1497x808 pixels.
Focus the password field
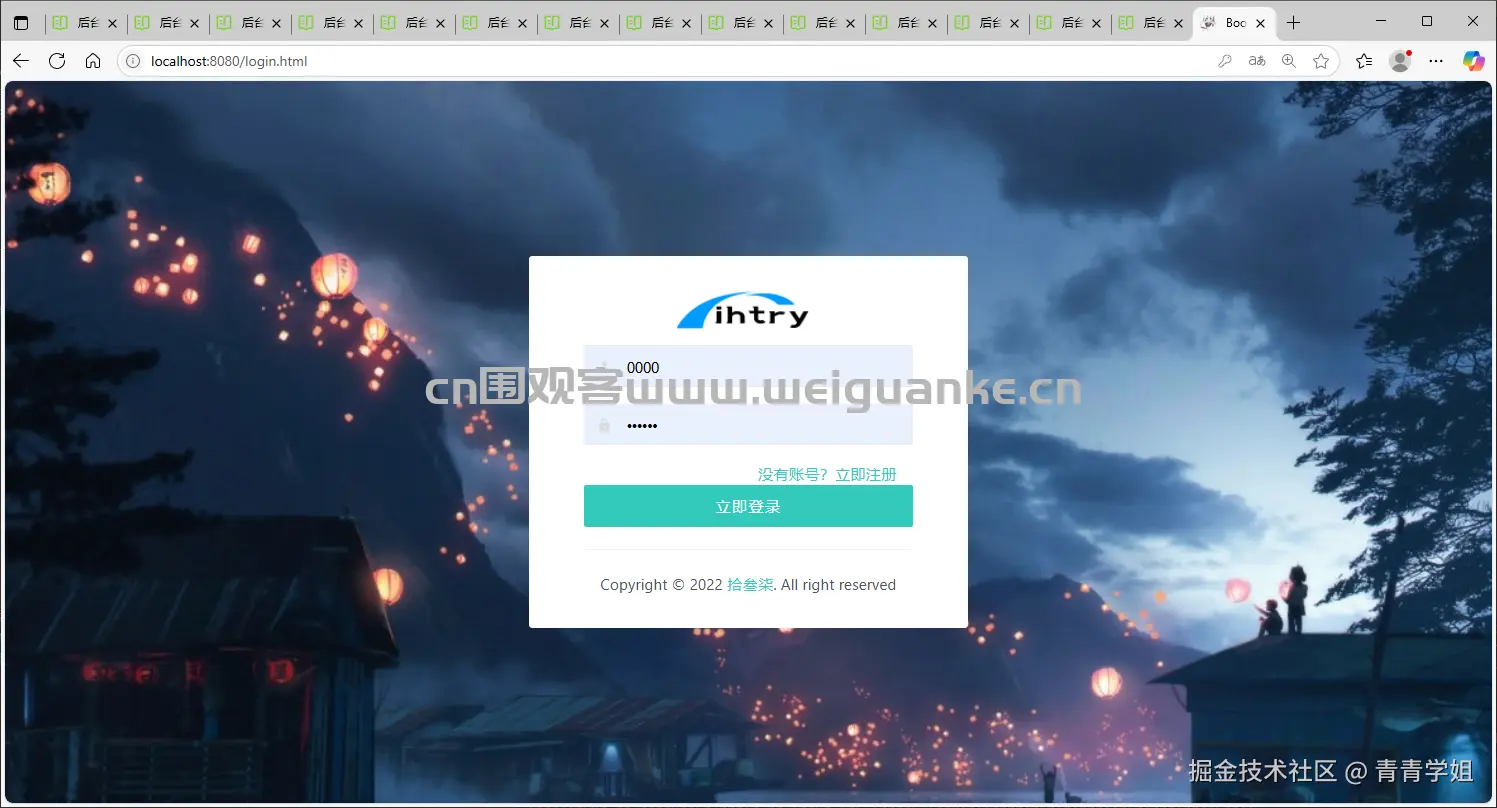(748, 425)
